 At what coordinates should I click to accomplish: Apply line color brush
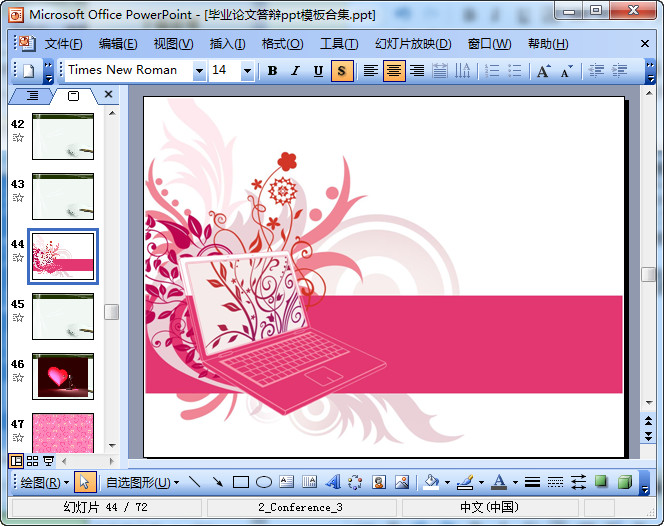465,482
